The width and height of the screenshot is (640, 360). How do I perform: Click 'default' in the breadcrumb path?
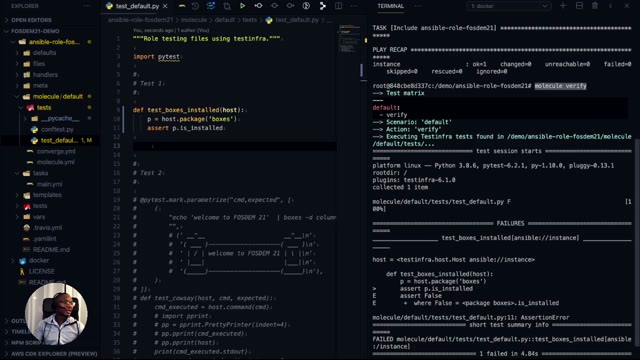tap(224, 20)
